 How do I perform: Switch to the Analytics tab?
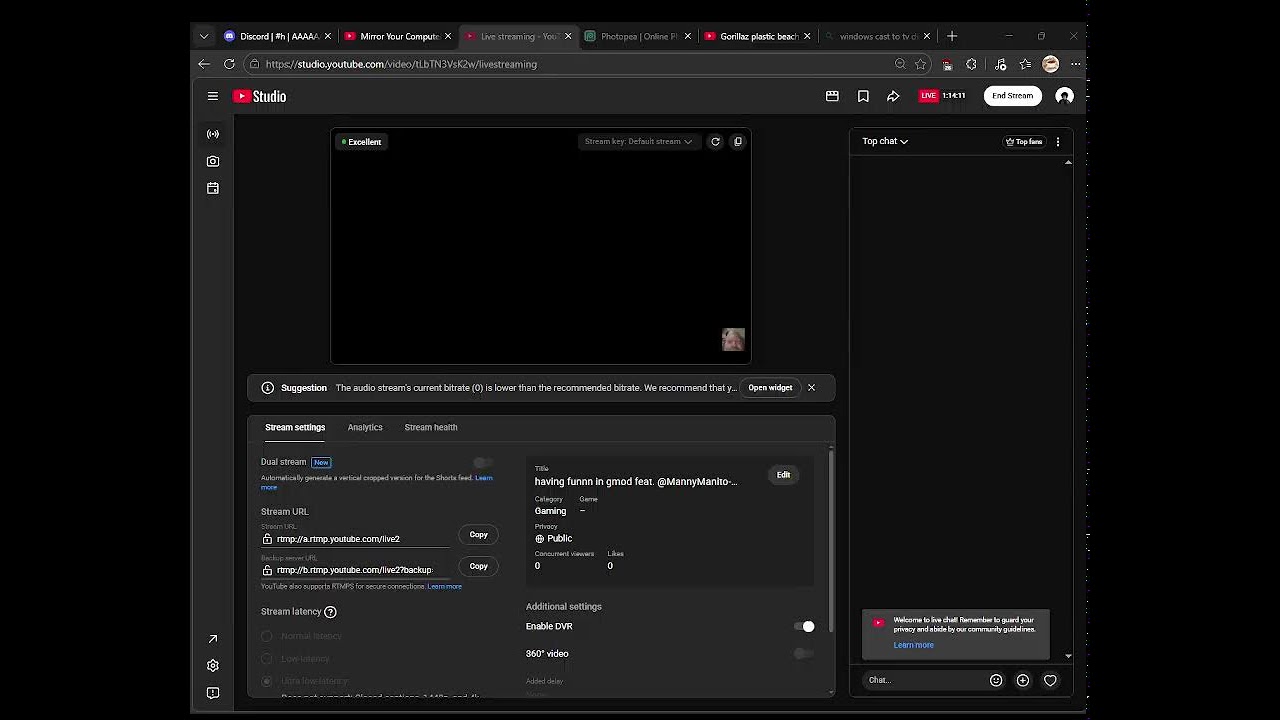pos(365,428)
